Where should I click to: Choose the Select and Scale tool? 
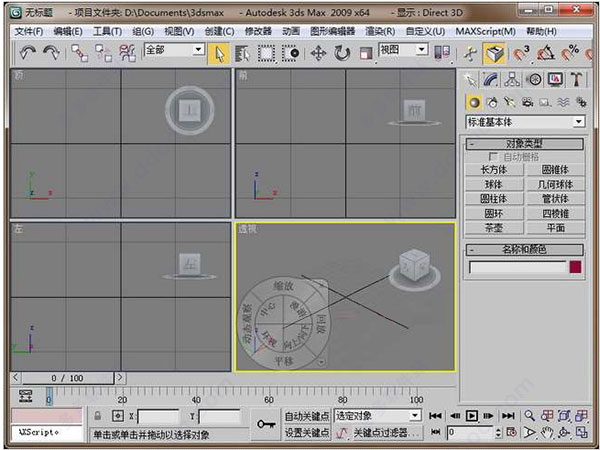[x=366, y=54]
